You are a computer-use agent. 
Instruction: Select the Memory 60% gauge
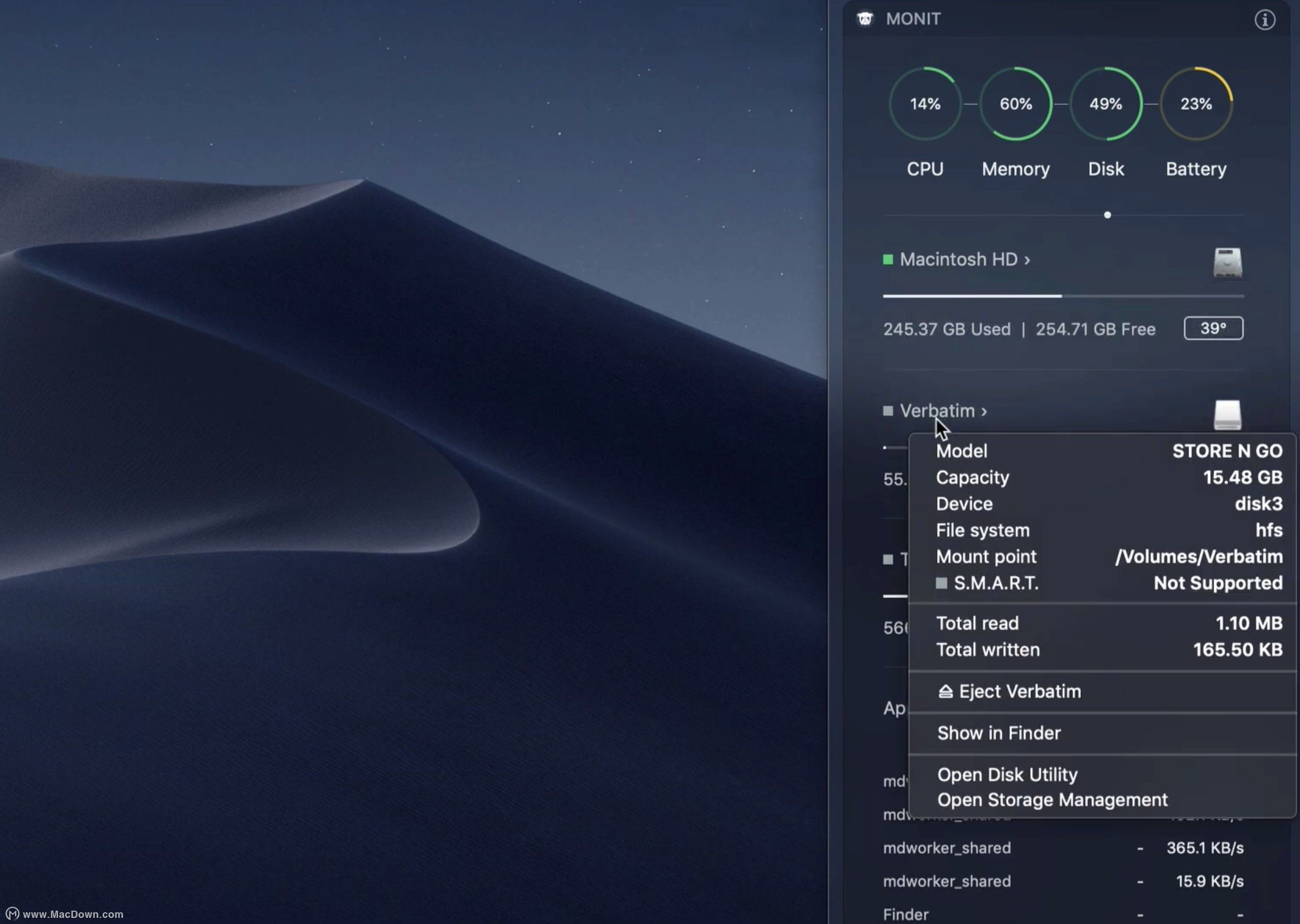pyautogui.click(x=1015, y=104)
